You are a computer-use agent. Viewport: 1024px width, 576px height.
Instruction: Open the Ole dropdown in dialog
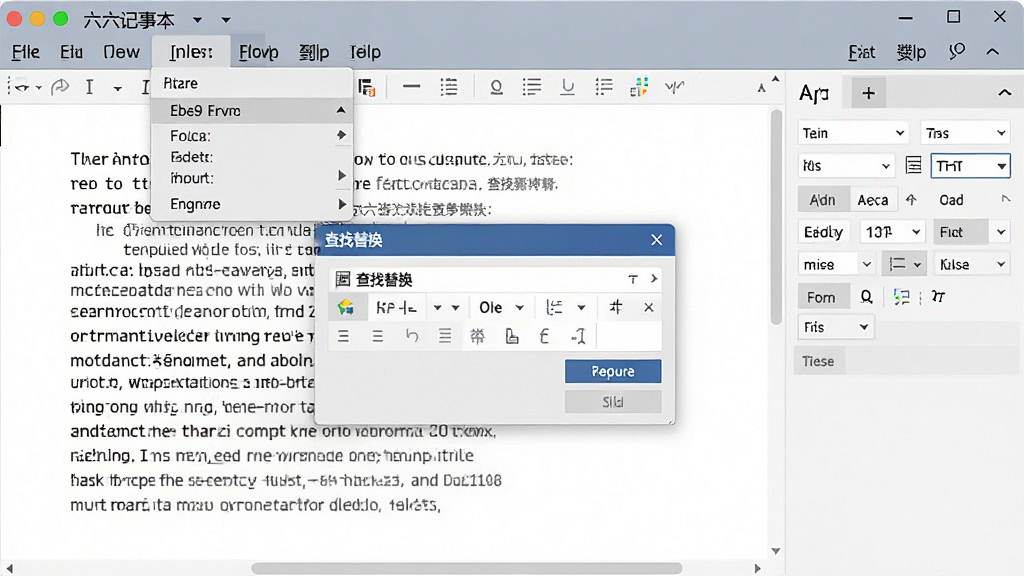[501, 307]
